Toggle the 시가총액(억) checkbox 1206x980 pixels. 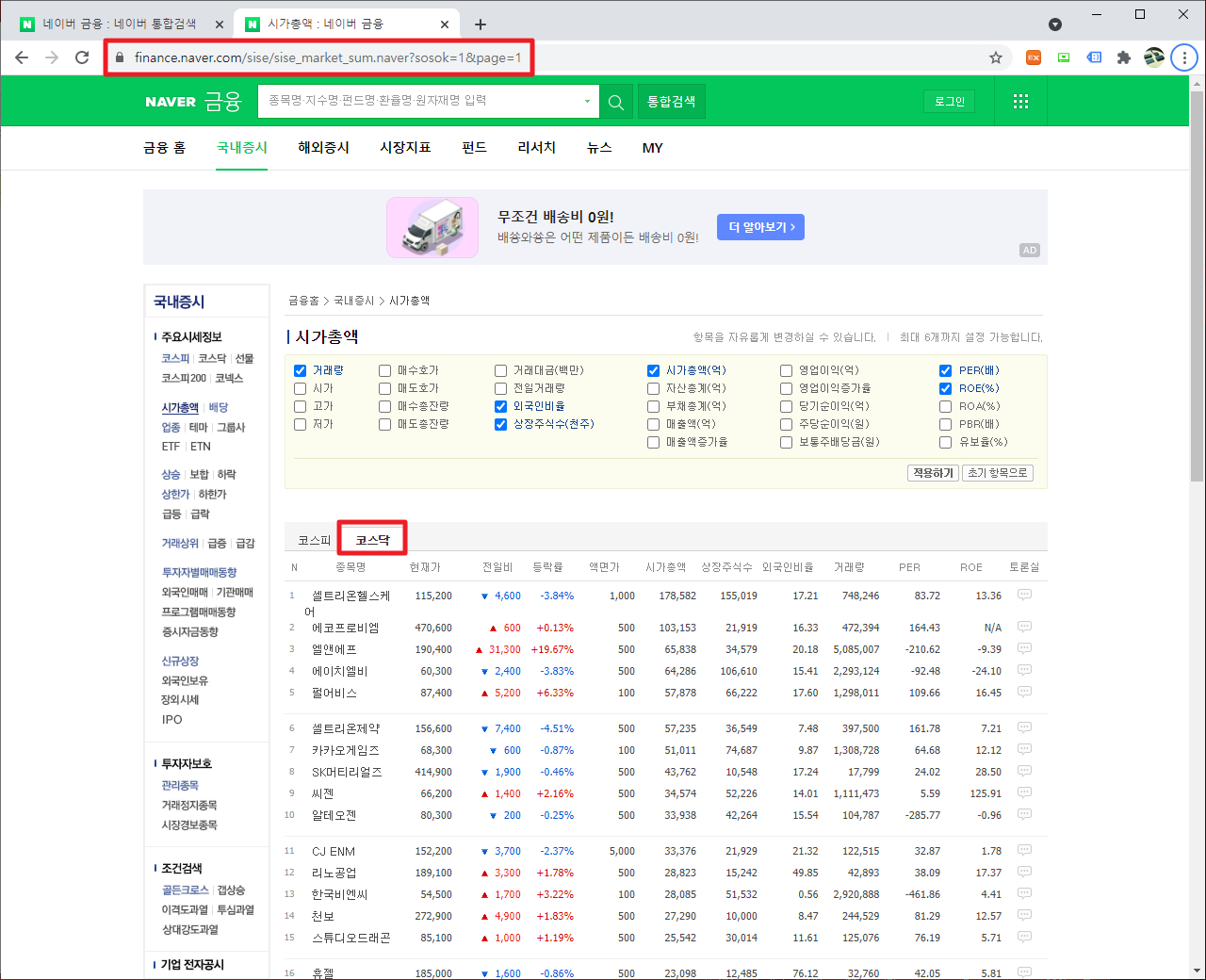click(x=653, y=370)
